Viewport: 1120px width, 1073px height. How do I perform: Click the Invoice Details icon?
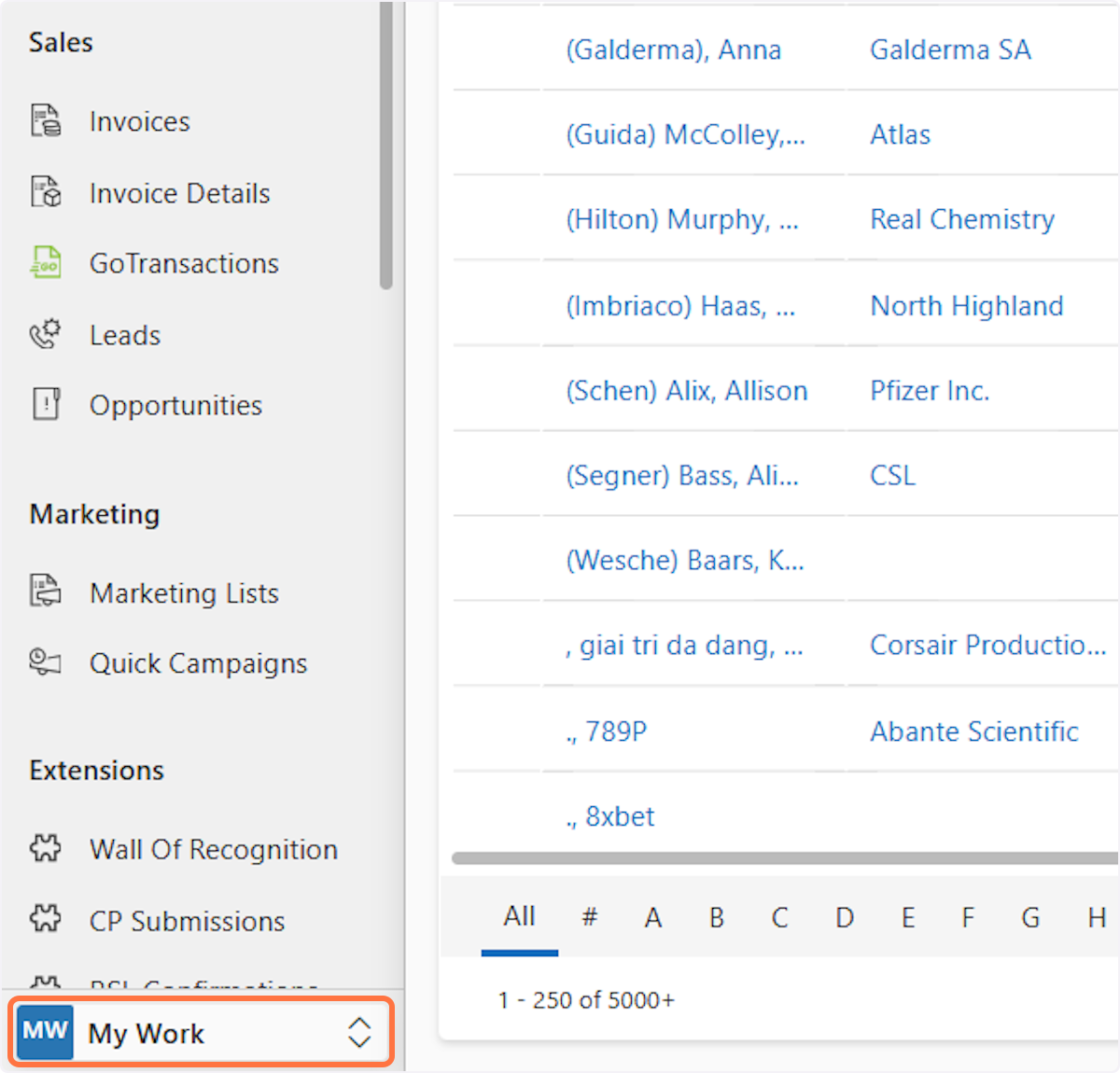pos(46,192)
